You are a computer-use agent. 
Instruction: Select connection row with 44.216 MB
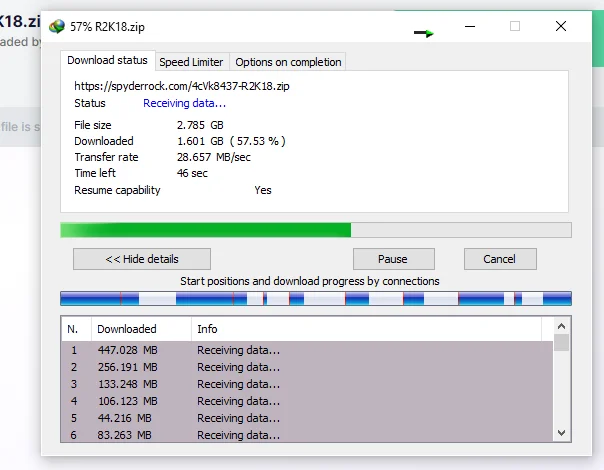point(307,418)
